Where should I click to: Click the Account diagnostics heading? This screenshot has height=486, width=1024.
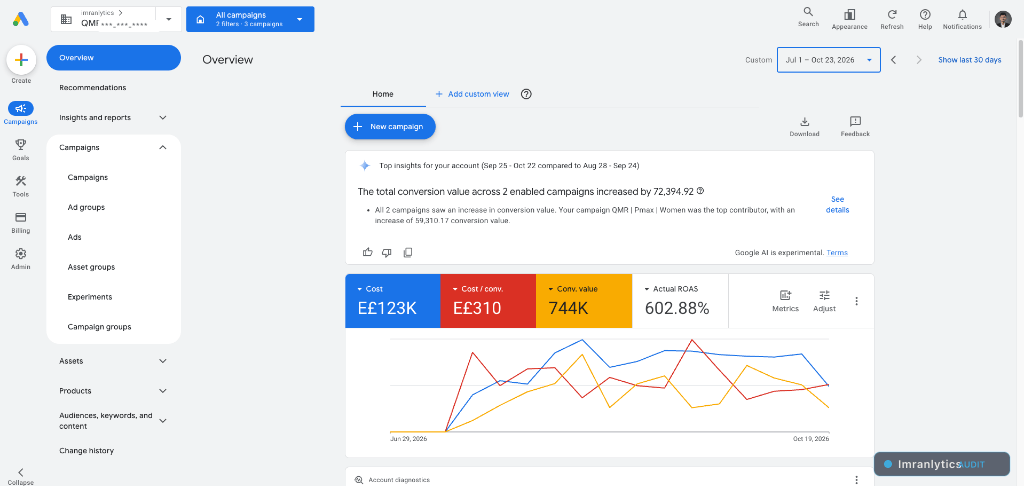point(399,479)
